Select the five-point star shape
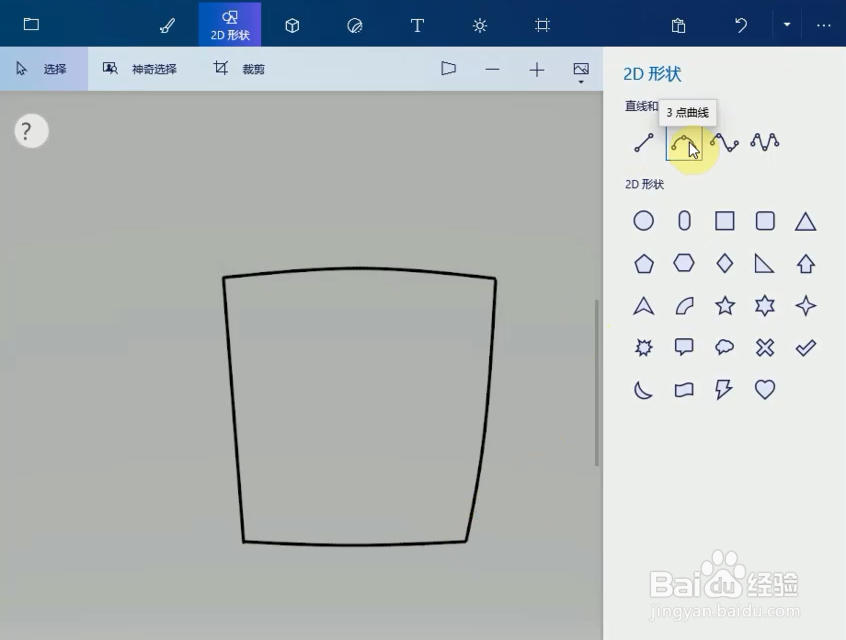 [724, 305]
